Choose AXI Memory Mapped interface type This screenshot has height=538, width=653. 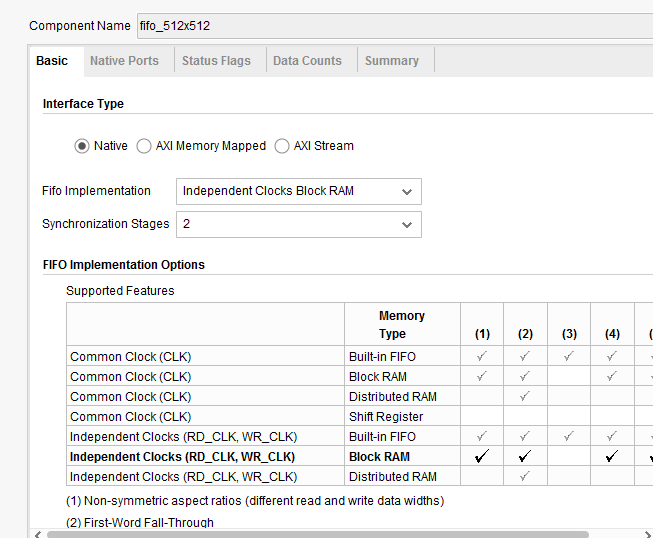144,146
